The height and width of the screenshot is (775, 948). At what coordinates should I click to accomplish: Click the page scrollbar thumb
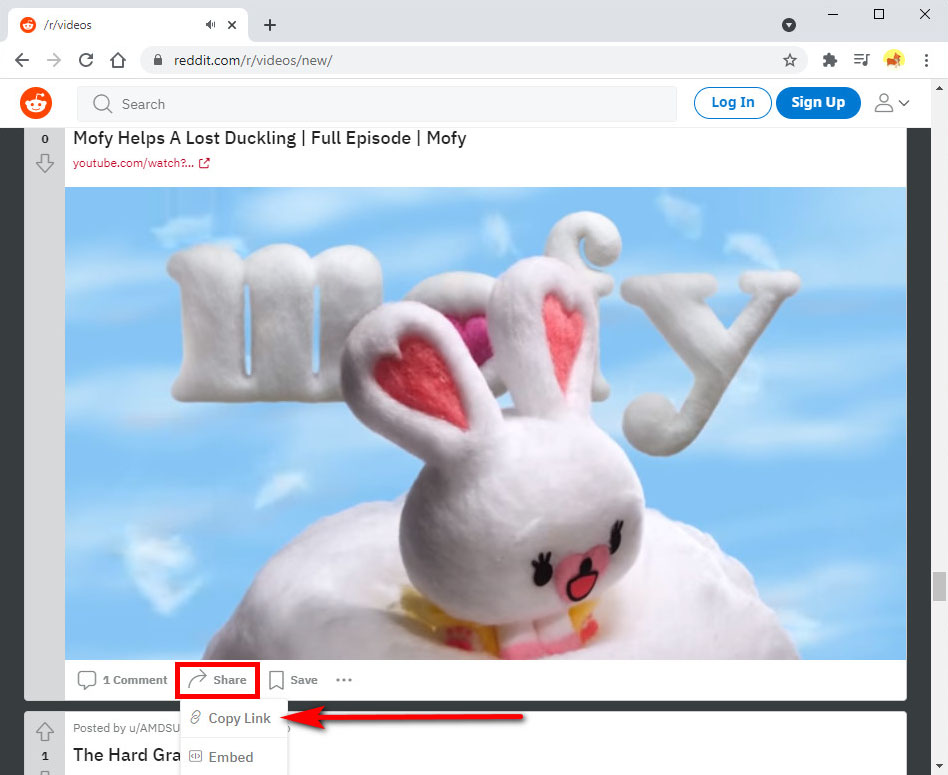pos(939,586)
